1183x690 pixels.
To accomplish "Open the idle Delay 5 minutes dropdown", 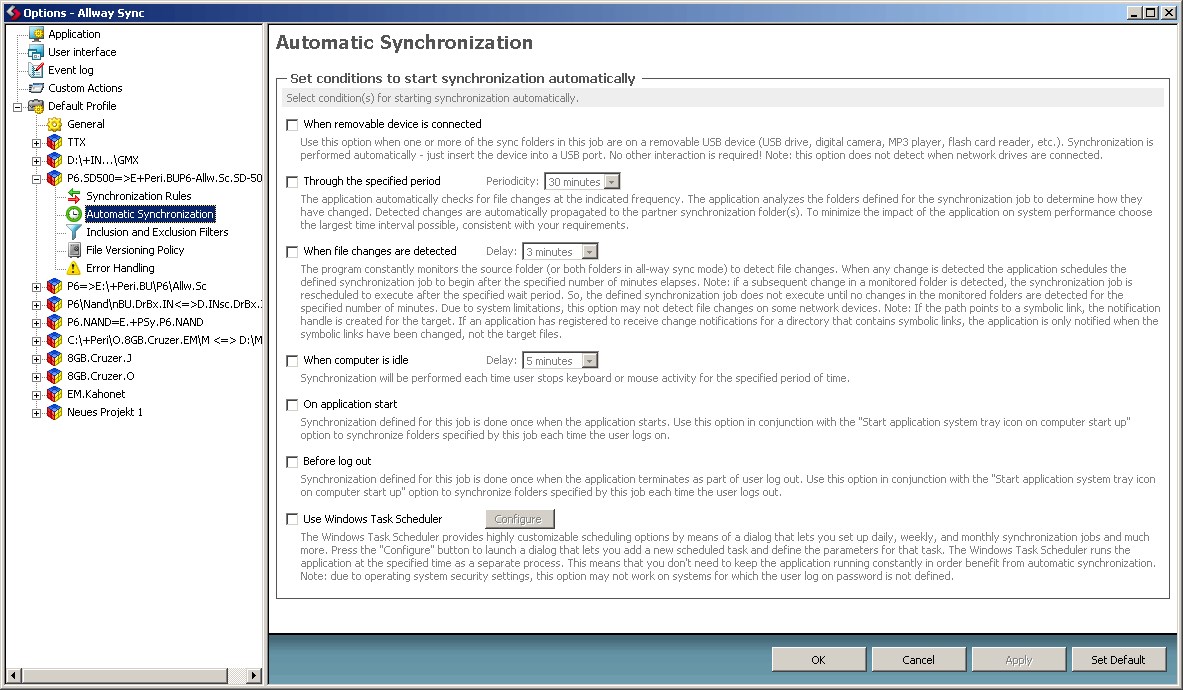I will tap(560, 360).
